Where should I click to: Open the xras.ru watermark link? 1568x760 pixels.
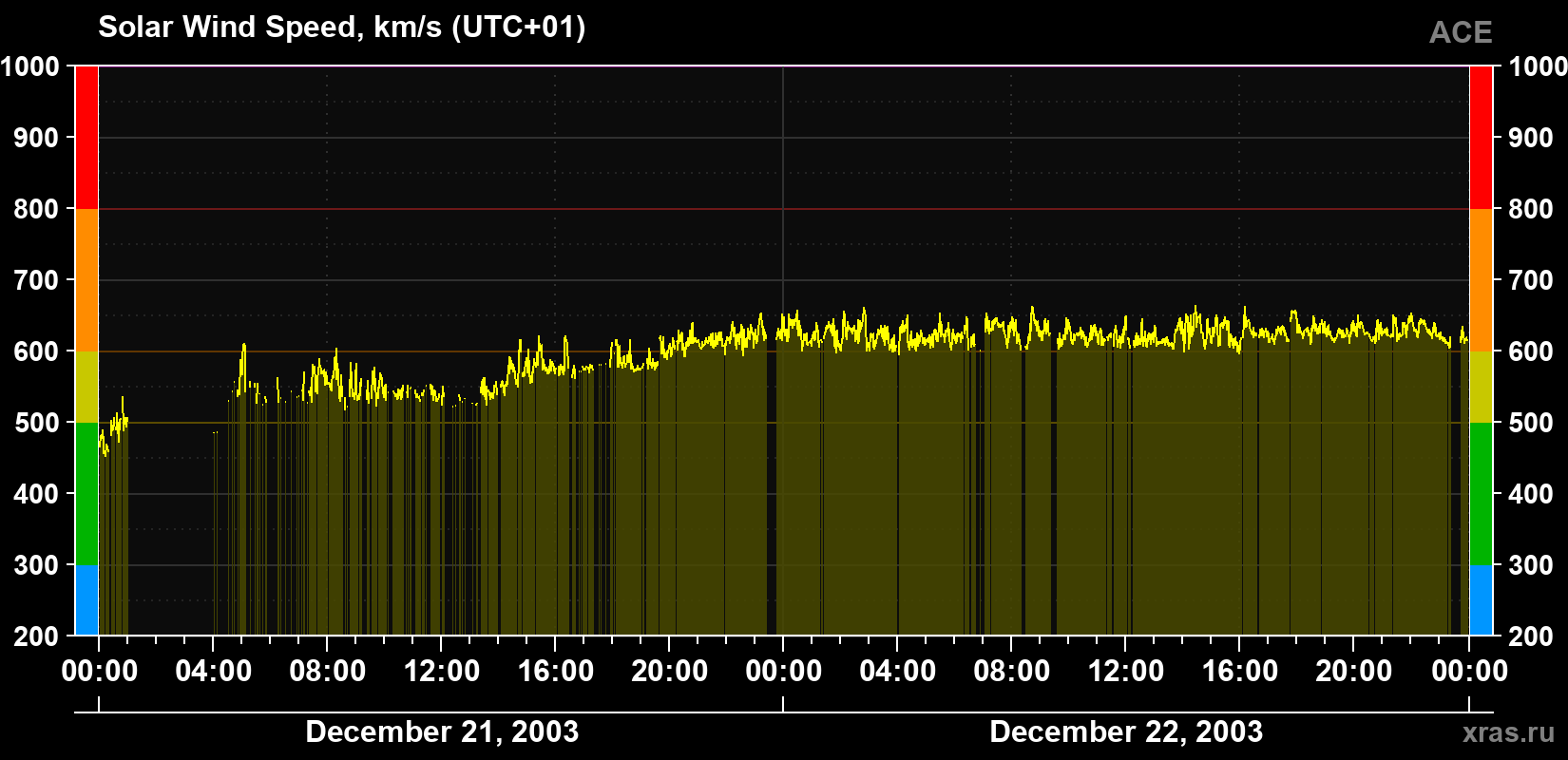coord(1509,732)
